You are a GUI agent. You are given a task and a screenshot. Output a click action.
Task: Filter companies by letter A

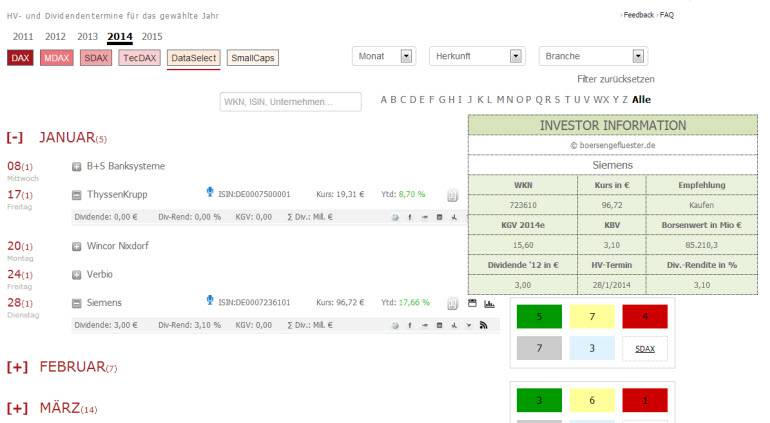coord(384,100)
